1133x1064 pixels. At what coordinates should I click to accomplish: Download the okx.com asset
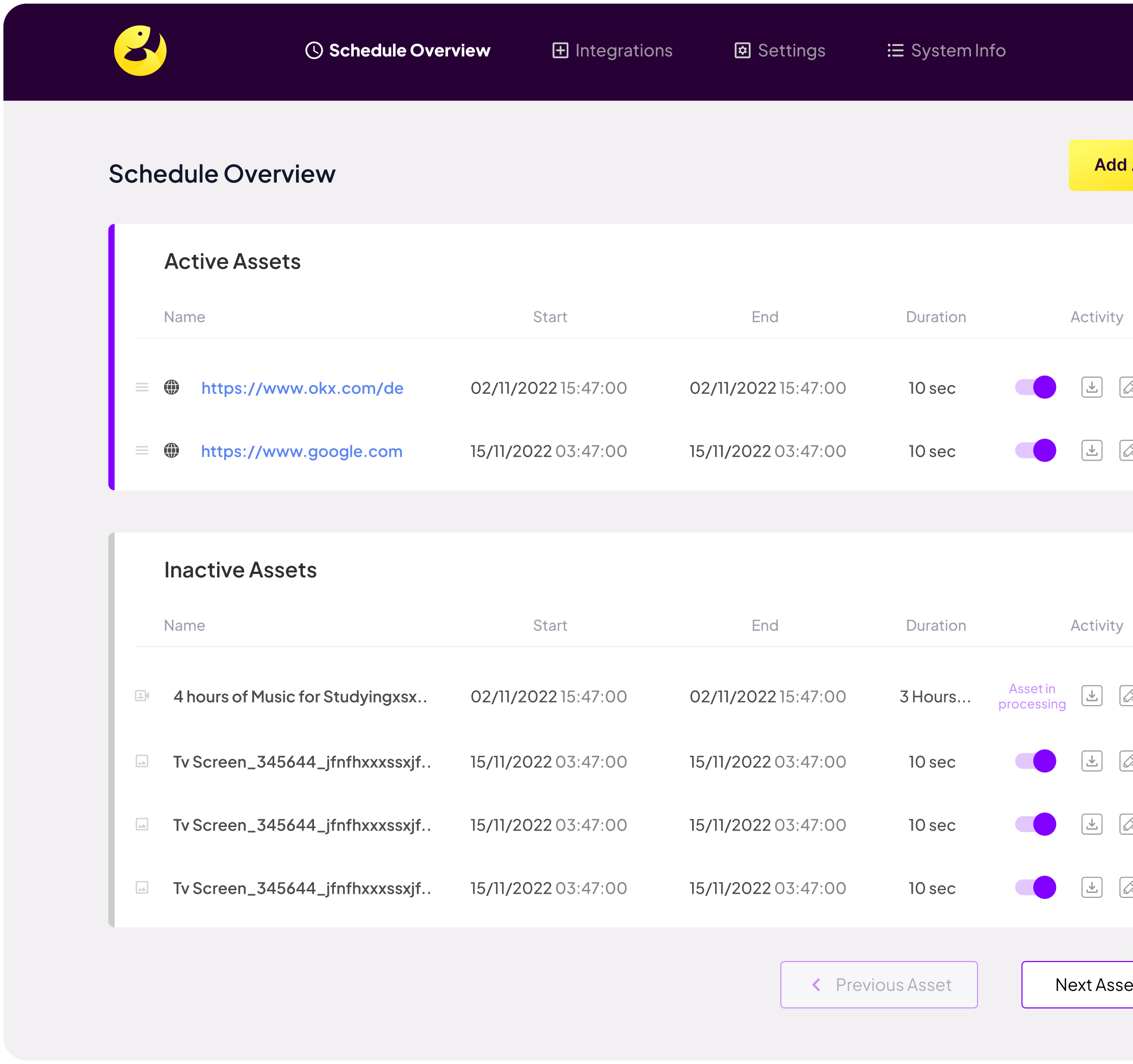coord(1091,387)
